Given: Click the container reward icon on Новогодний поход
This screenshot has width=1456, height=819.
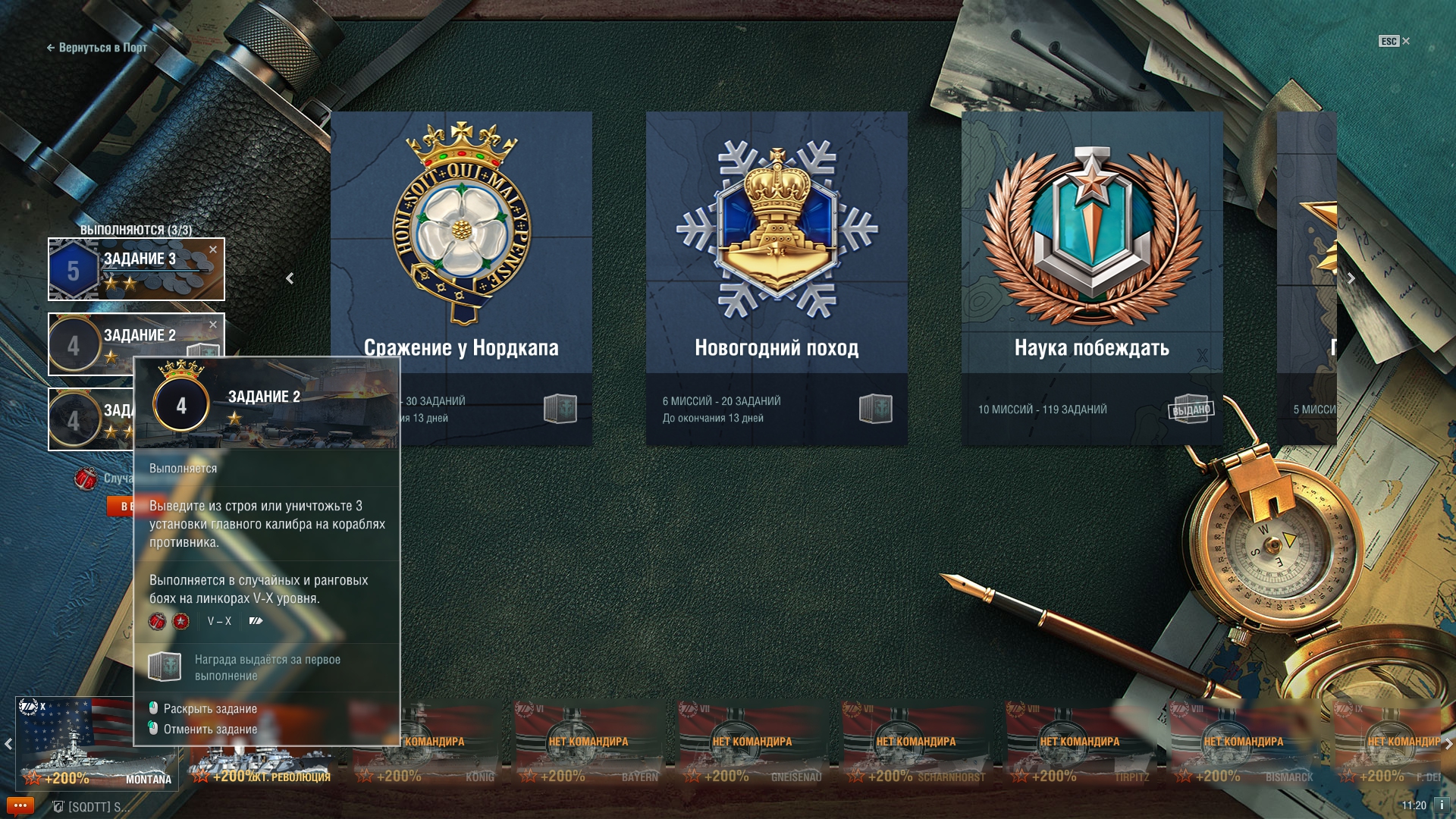Looking at the screenshot, I should point(875,409).
